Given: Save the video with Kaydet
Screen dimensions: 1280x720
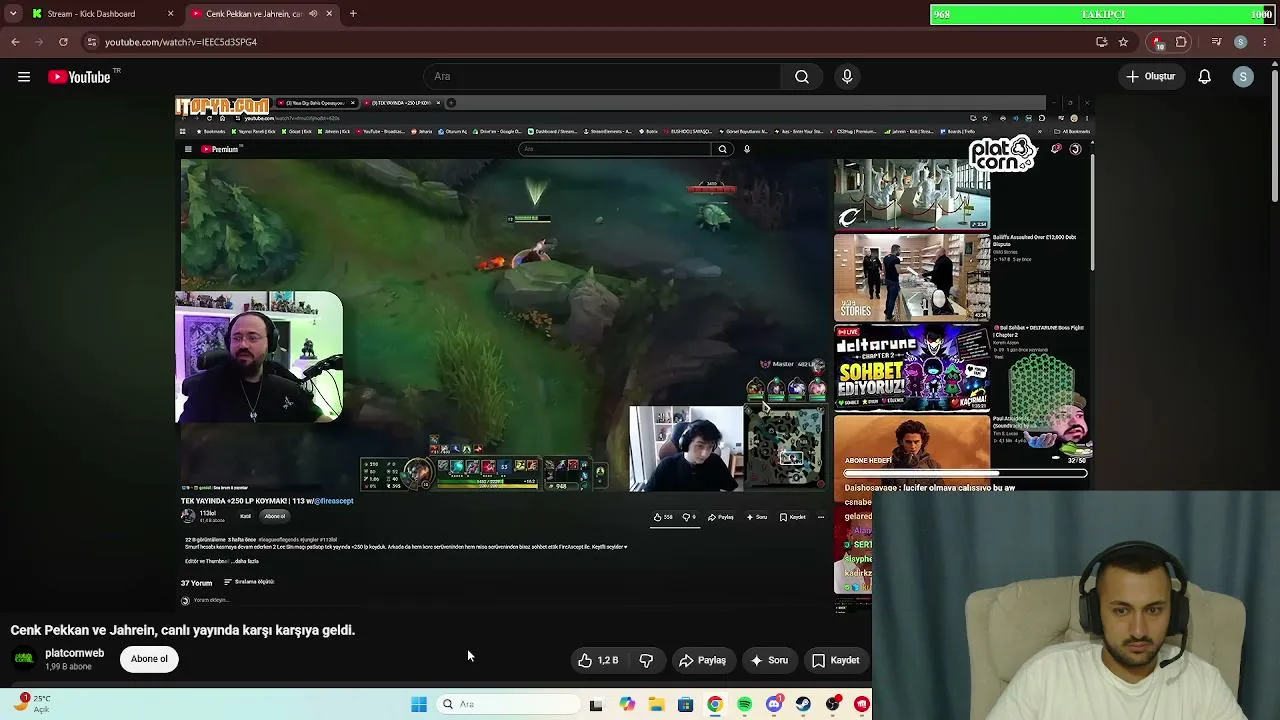Looking at the screenshot, I should (835, 660).
